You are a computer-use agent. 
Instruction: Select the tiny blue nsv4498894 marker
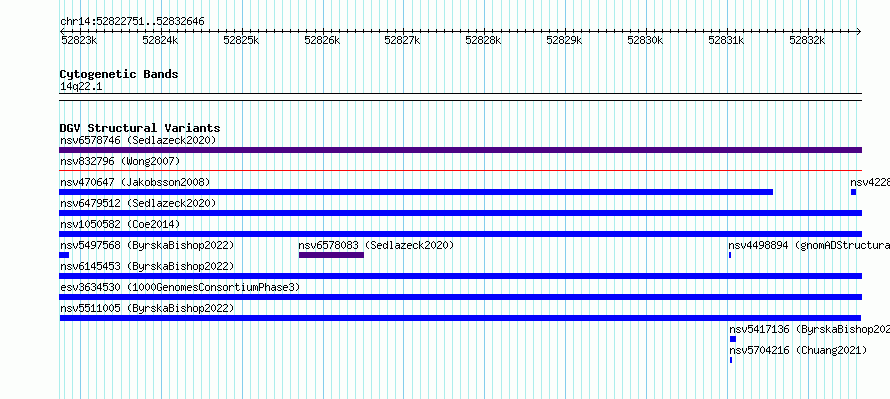coord(730,255)
